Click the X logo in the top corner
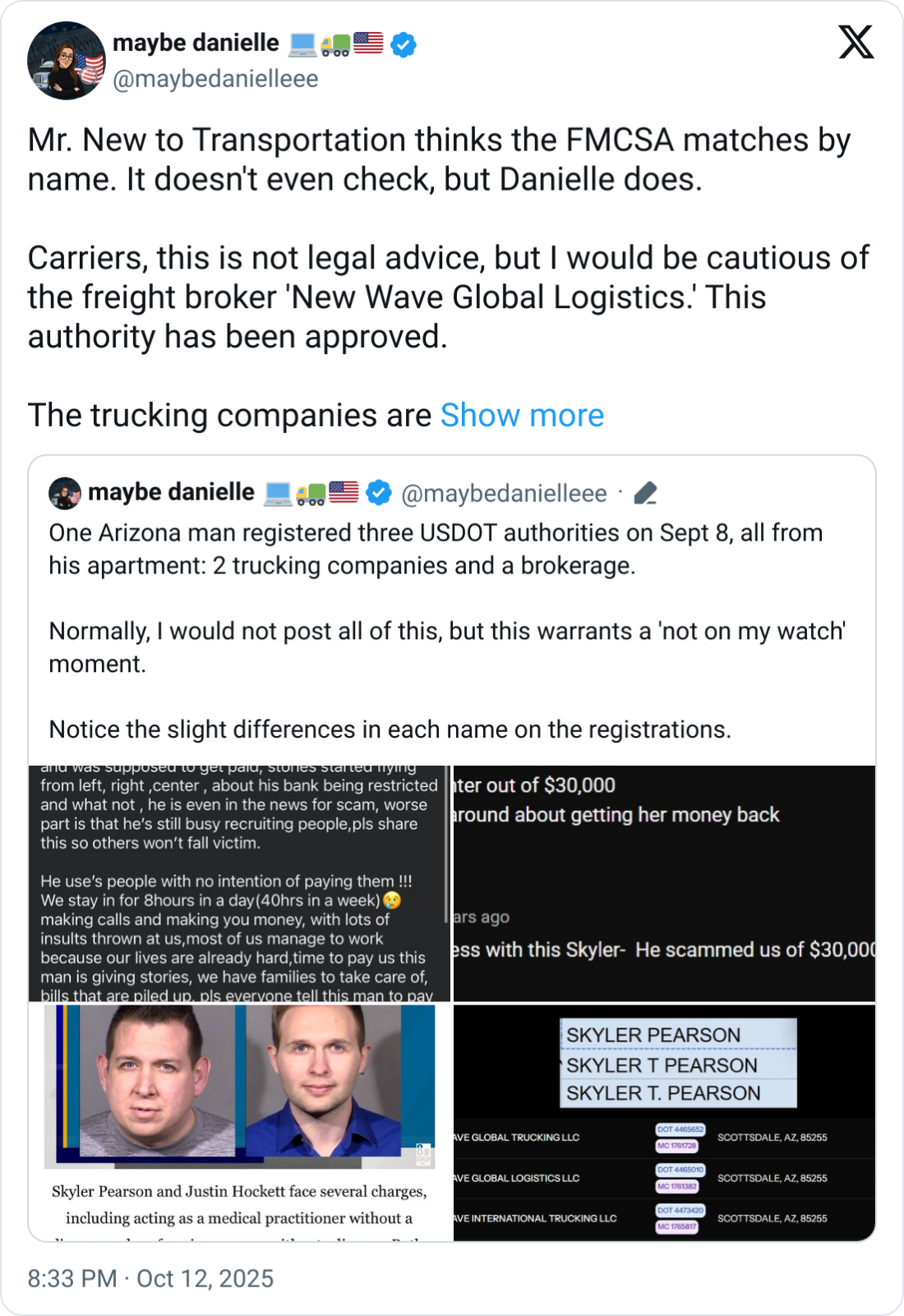The height and width of the screenshot is (1316, 904). [856, 41]
